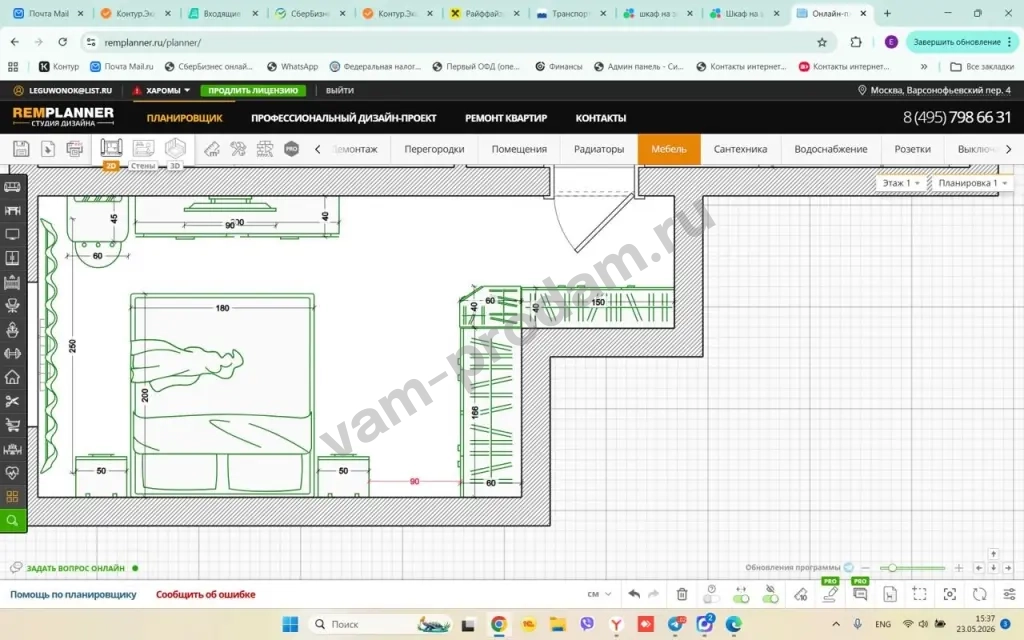Open the Радиаторы tab

point(599,149)
